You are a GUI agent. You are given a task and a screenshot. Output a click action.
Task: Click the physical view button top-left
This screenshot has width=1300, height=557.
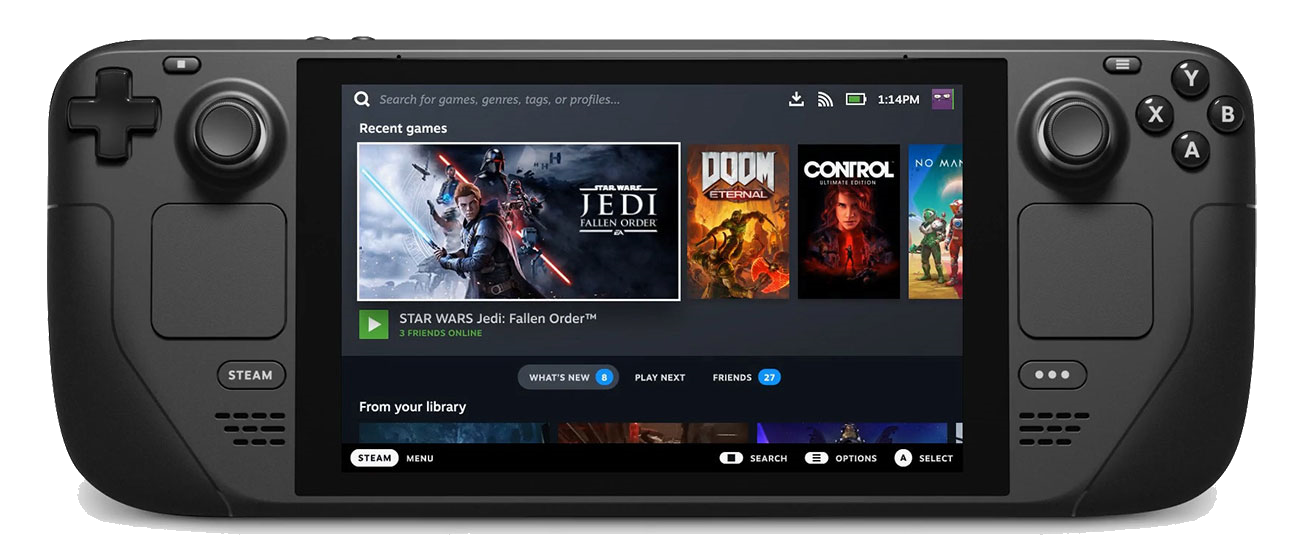pos(182,64)
